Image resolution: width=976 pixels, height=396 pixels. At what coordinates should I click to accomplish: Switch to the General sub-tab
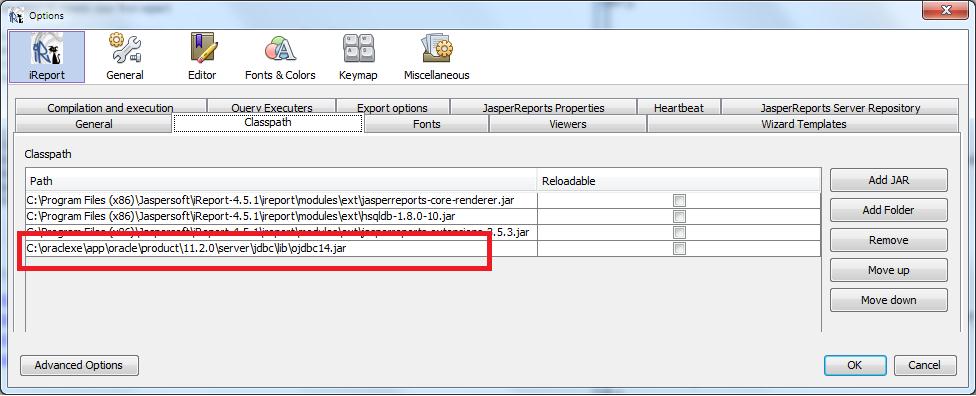[93, 124]
